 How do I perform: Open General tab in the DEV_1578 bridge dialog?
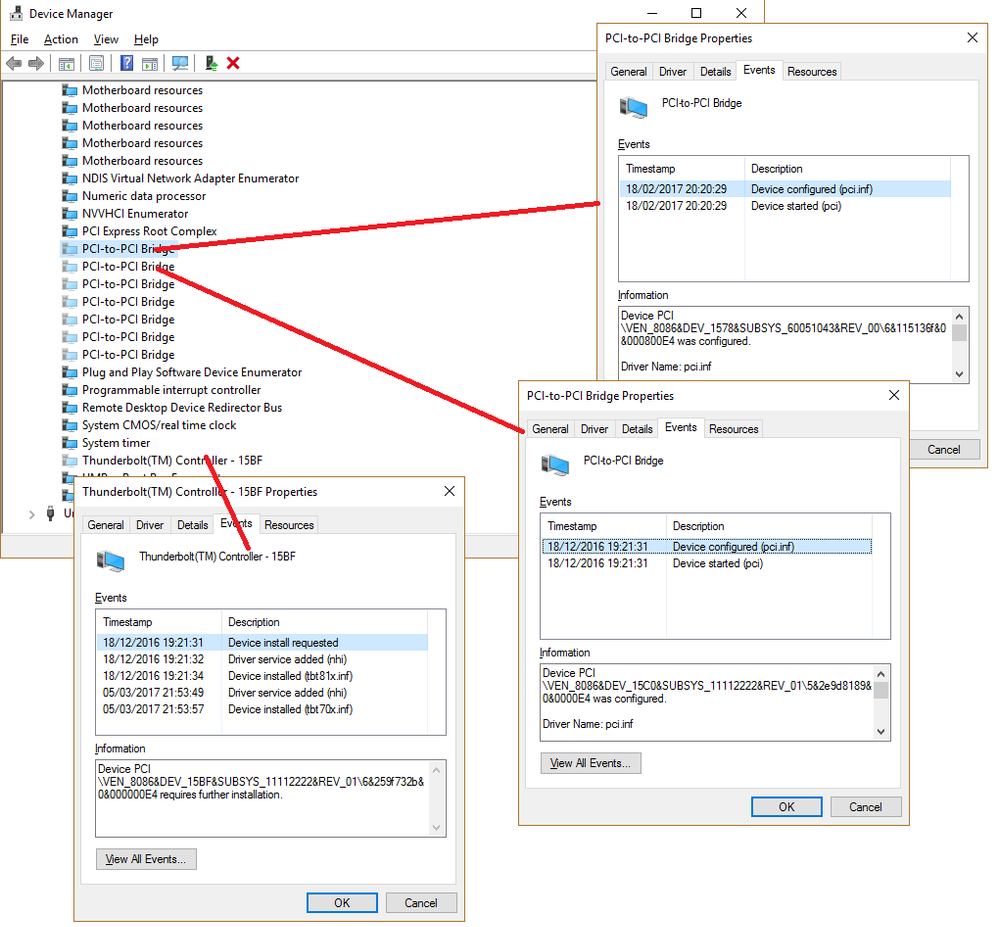(x=629, y=72)
